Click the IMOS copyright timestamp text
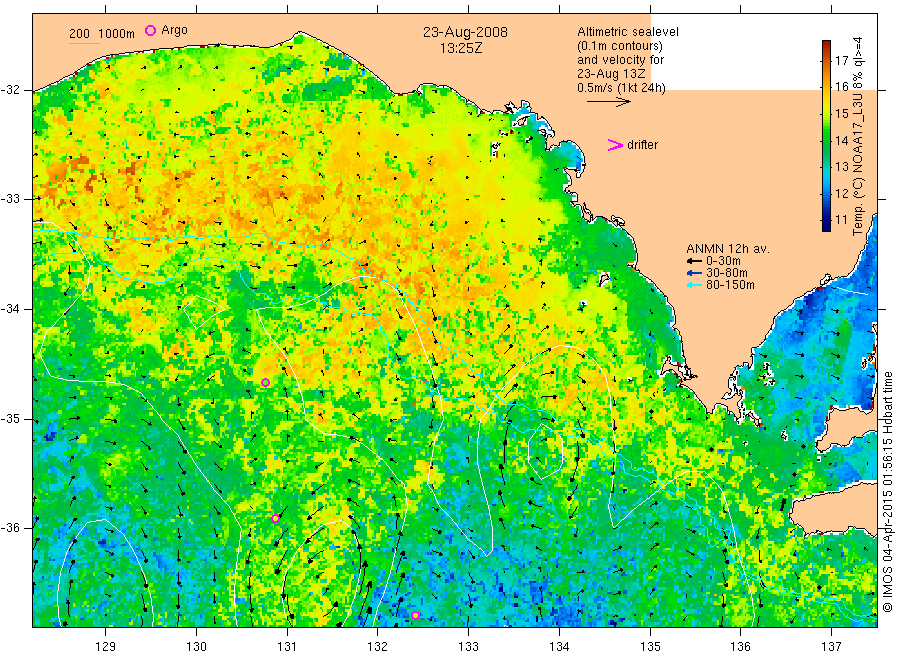900x660 pixels. 887,492
